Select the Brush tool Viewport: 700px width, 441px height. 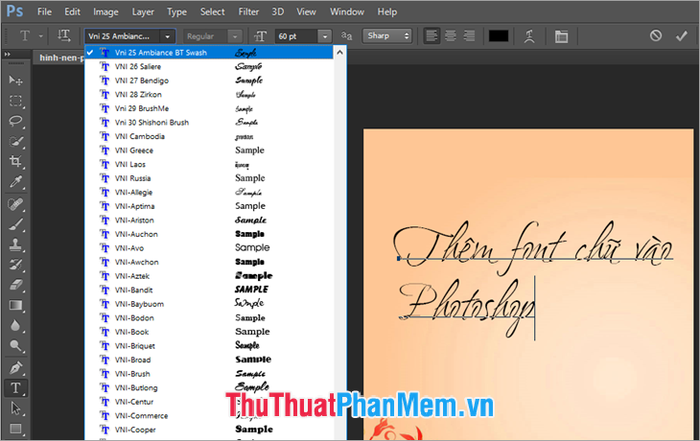(16, 225)
